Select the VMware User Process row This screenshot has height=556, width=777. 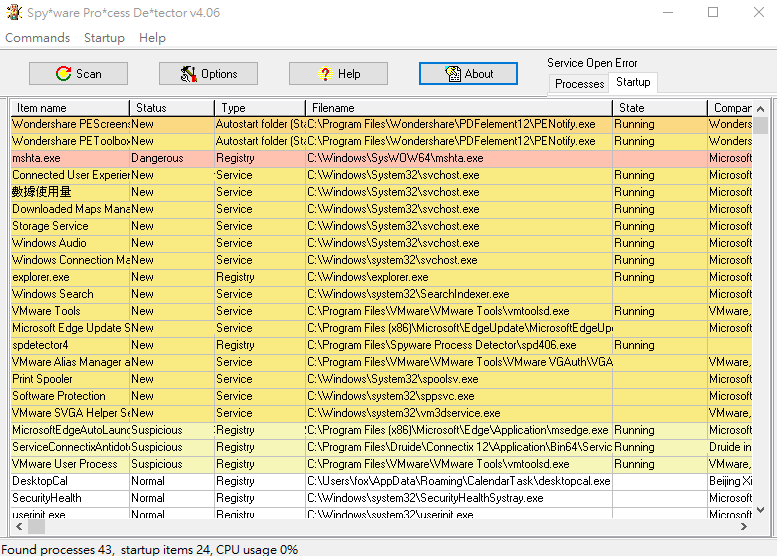tap(382, 464)
